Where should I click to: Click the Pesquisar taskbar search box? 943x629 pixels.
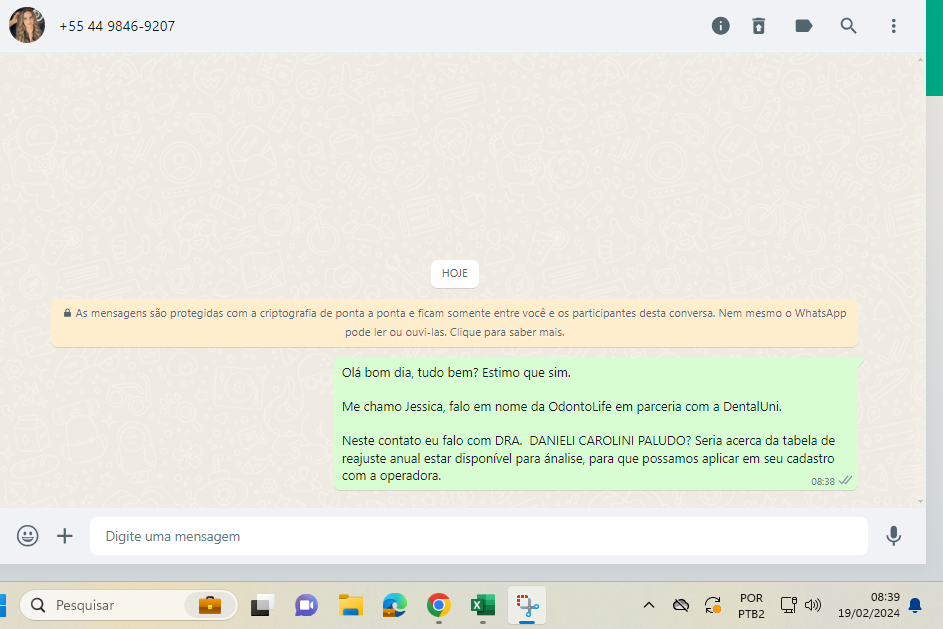[129, 605]
